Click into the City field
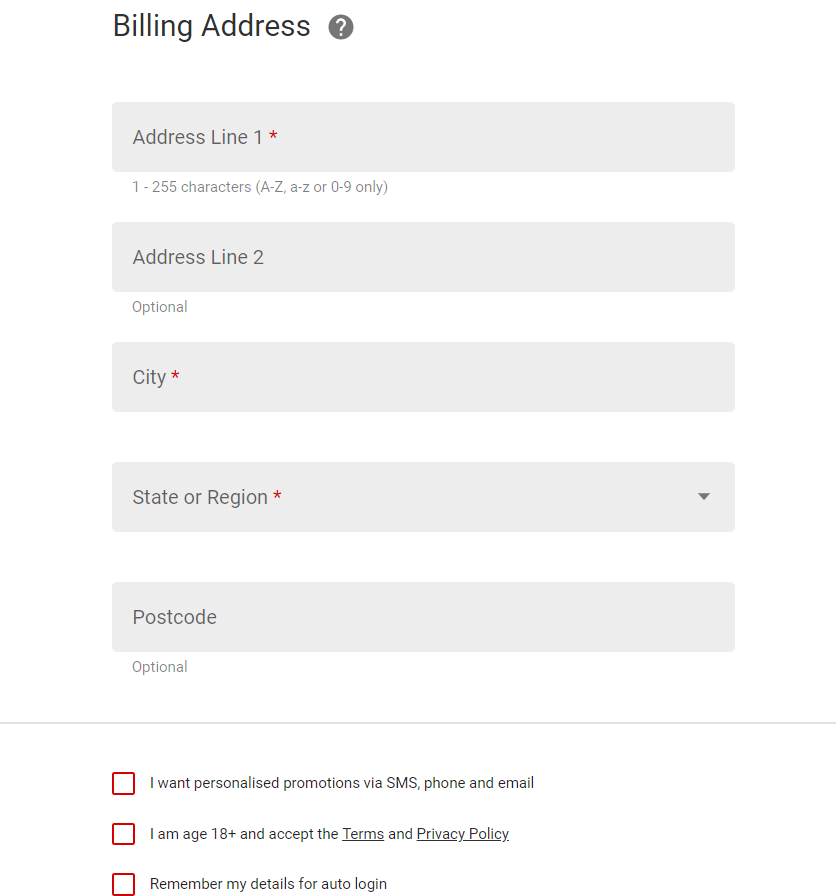Screen dimensions: 836x896 (423, 377)
